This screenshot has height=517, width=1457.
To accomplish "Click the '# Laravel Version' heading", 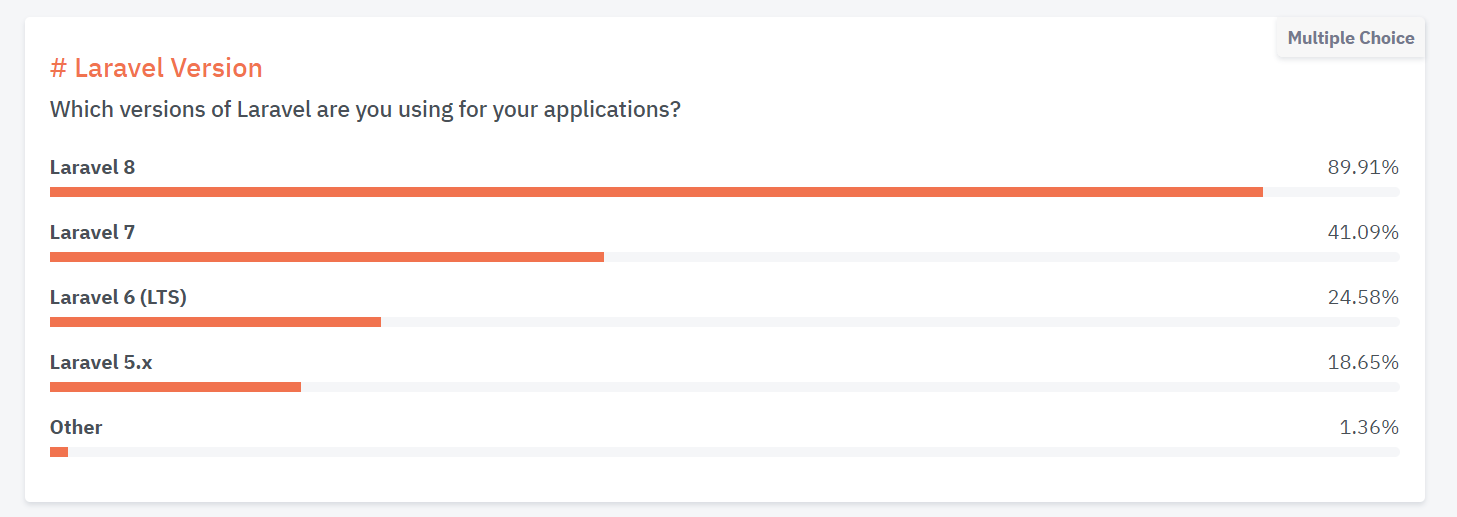I will [156, 68].
